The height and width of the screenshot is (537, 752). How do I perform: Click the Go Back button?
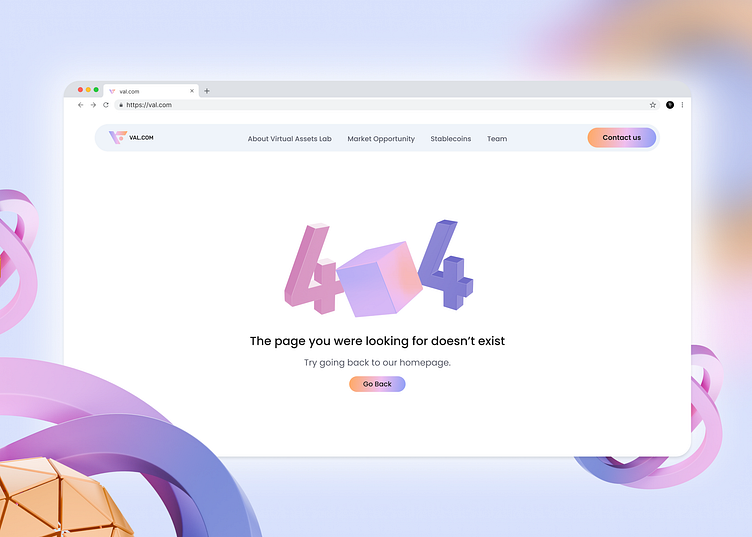click(377, 384)
